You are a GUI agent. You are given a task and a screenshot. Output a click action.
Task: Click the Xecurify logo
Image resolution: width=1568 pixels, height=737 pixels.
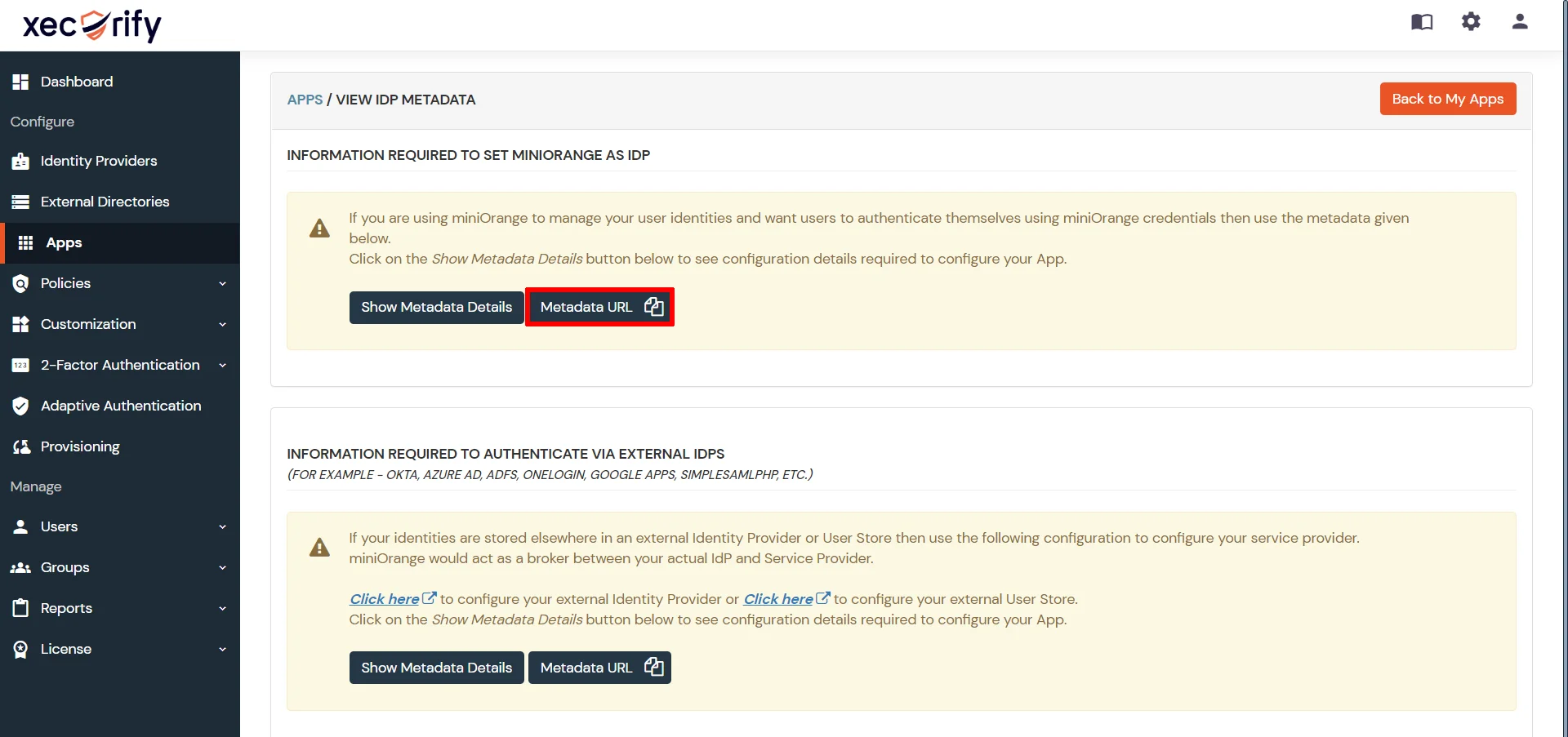coord(92,25)
